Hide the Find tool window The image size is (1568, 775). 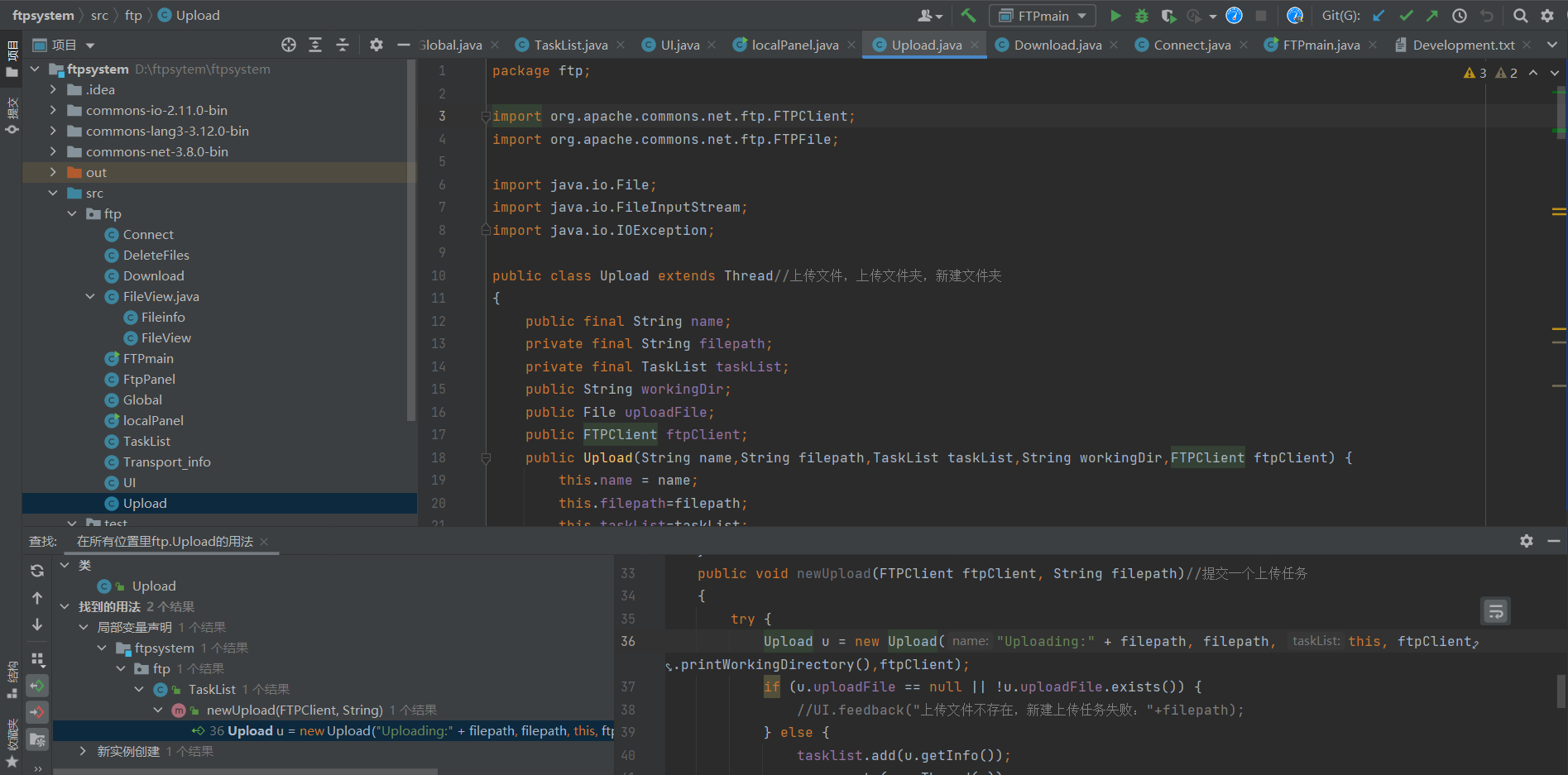[1554, 540]
